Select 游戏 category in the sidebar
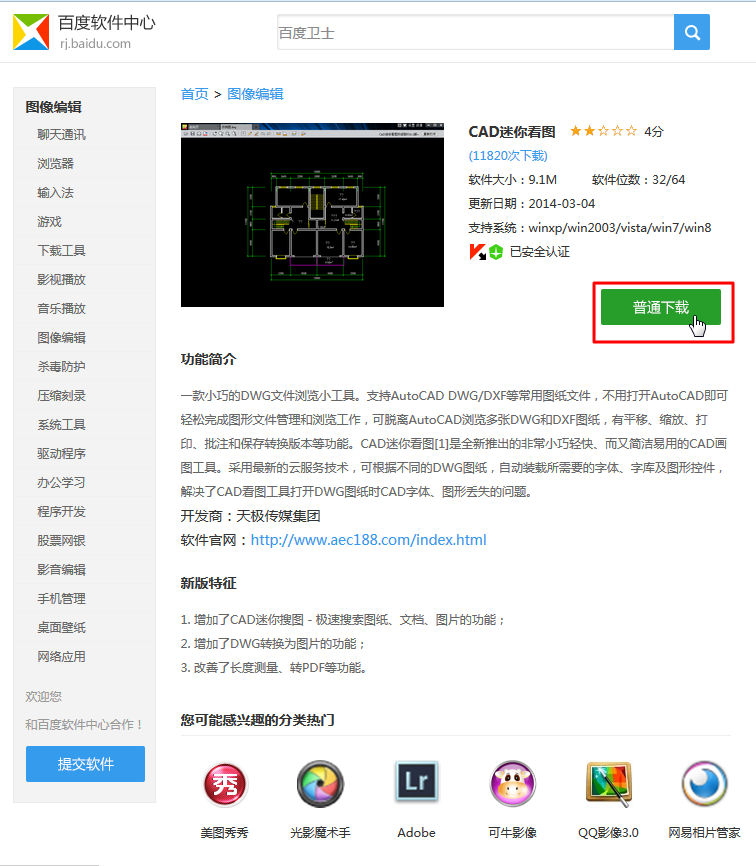The width and height of the screenshot is (756, 866). (49, 221)
